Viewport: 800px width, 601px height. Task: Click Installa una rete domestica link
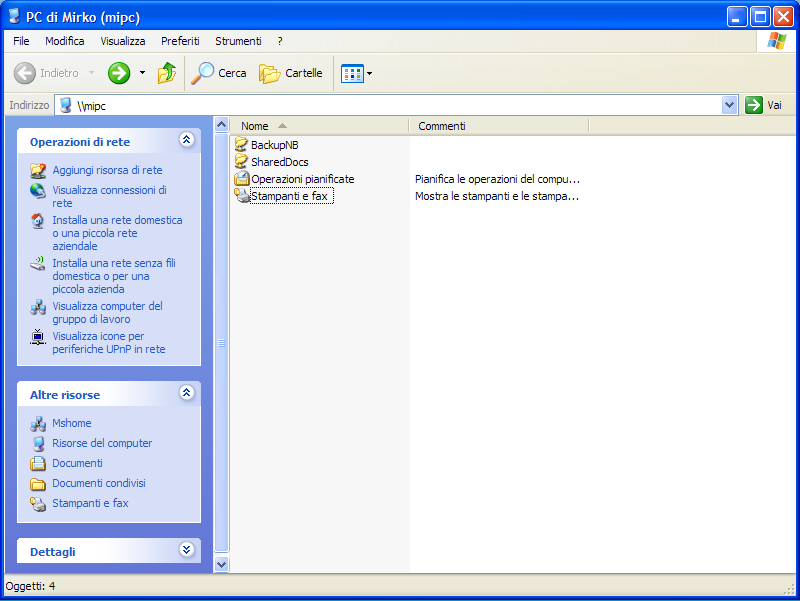(117, 233)
